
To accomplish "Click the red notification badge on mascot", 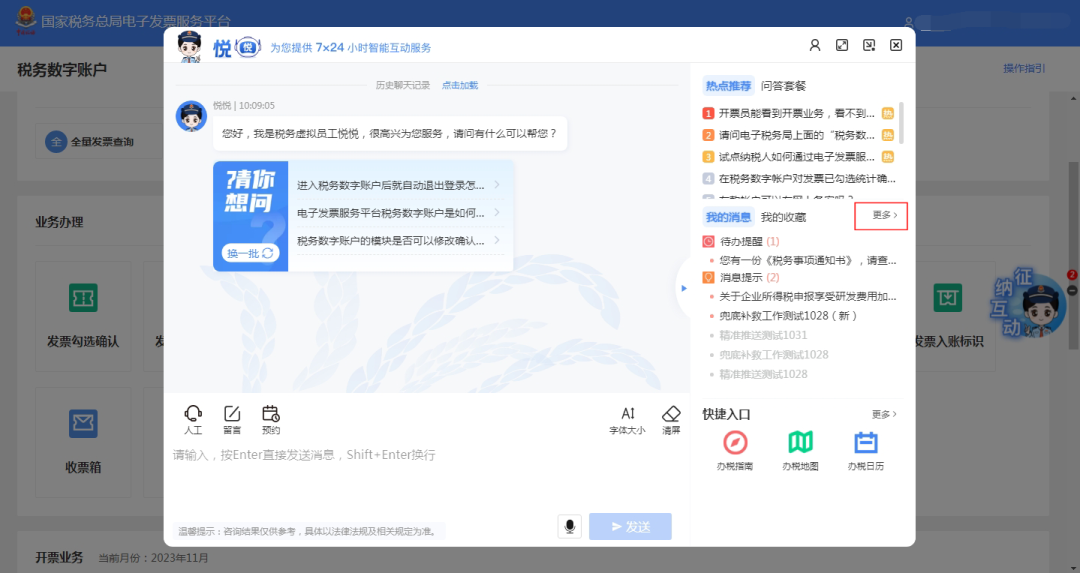I will [x=1072, y=275].
